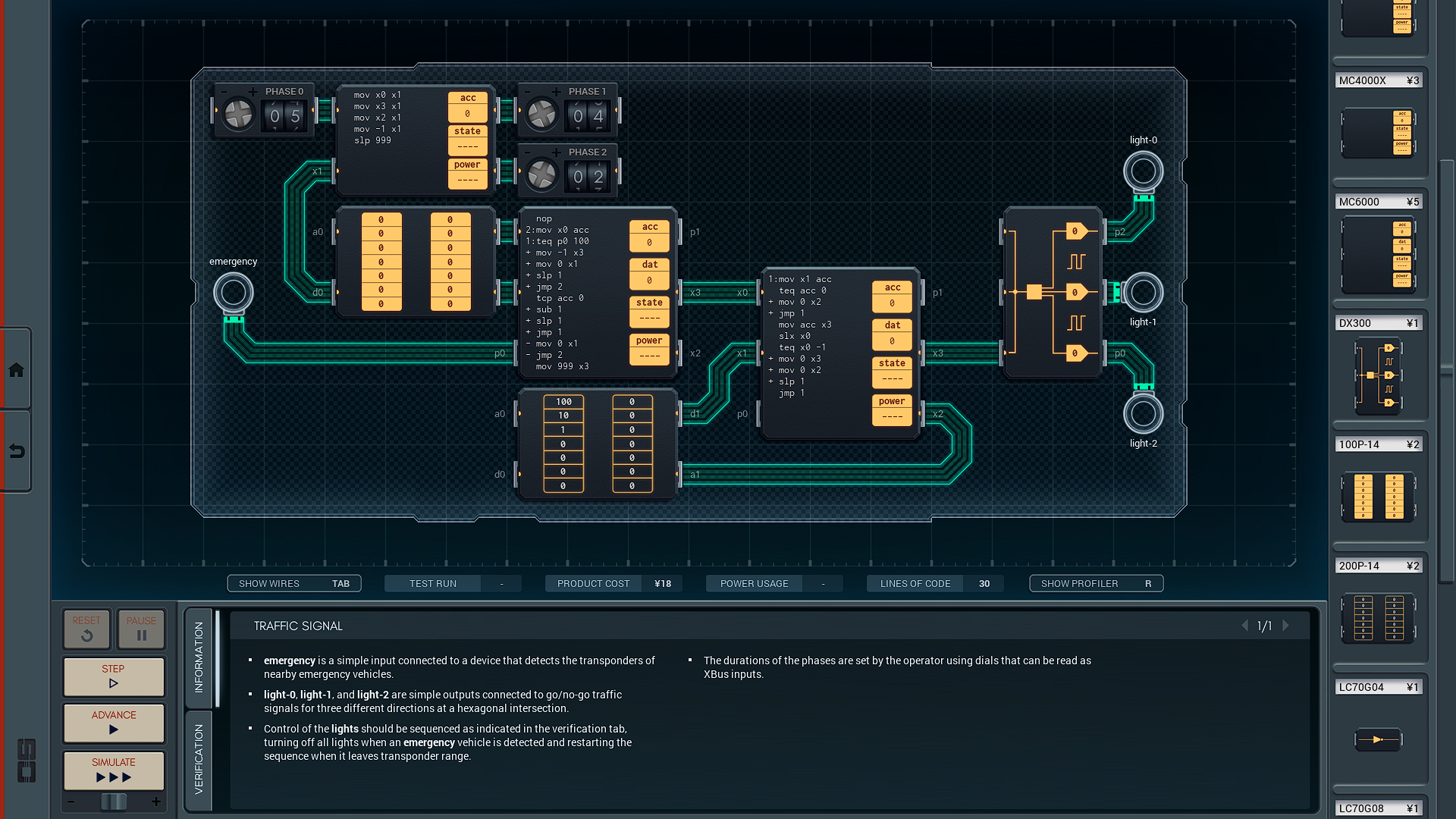This screenshot has width=1456, height=819.
Task: Click memory cell containing 10
Action: (563, 416)
